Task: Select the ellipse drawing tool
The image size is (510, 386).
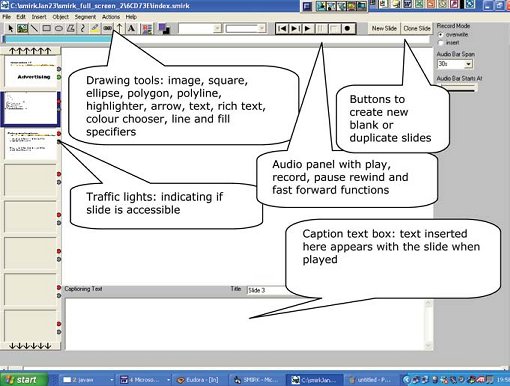Action: click(x=59, y=29)
